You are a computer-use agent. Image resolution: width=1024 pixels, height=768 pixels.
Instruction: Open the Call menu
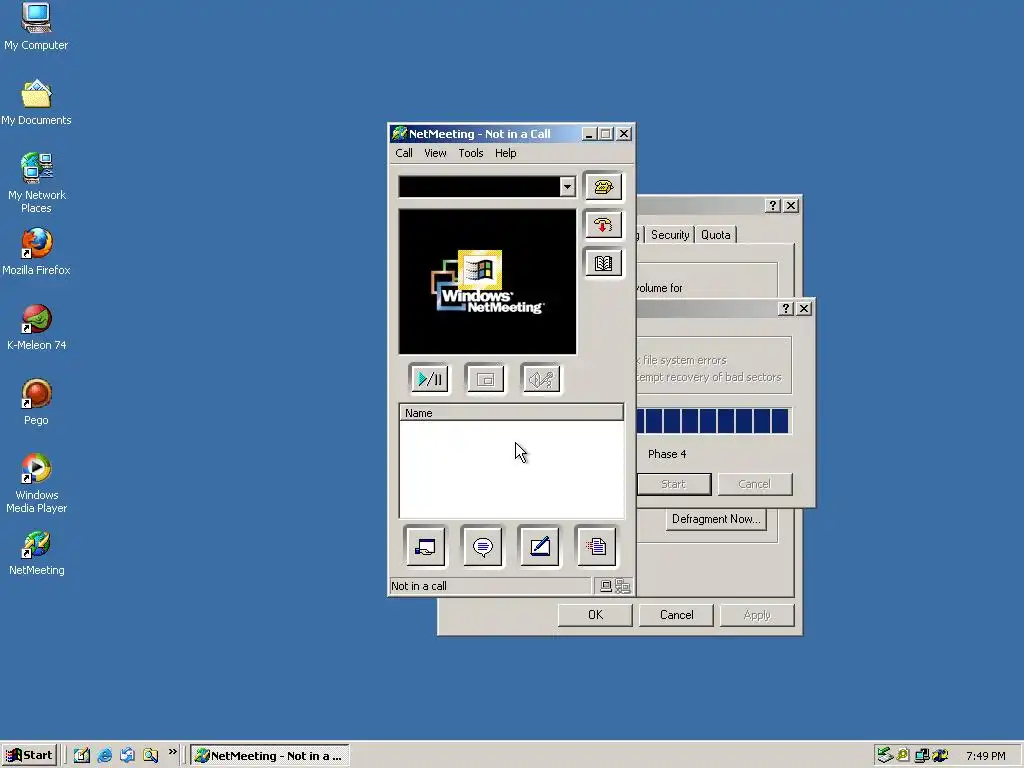[x=404, y=153]
